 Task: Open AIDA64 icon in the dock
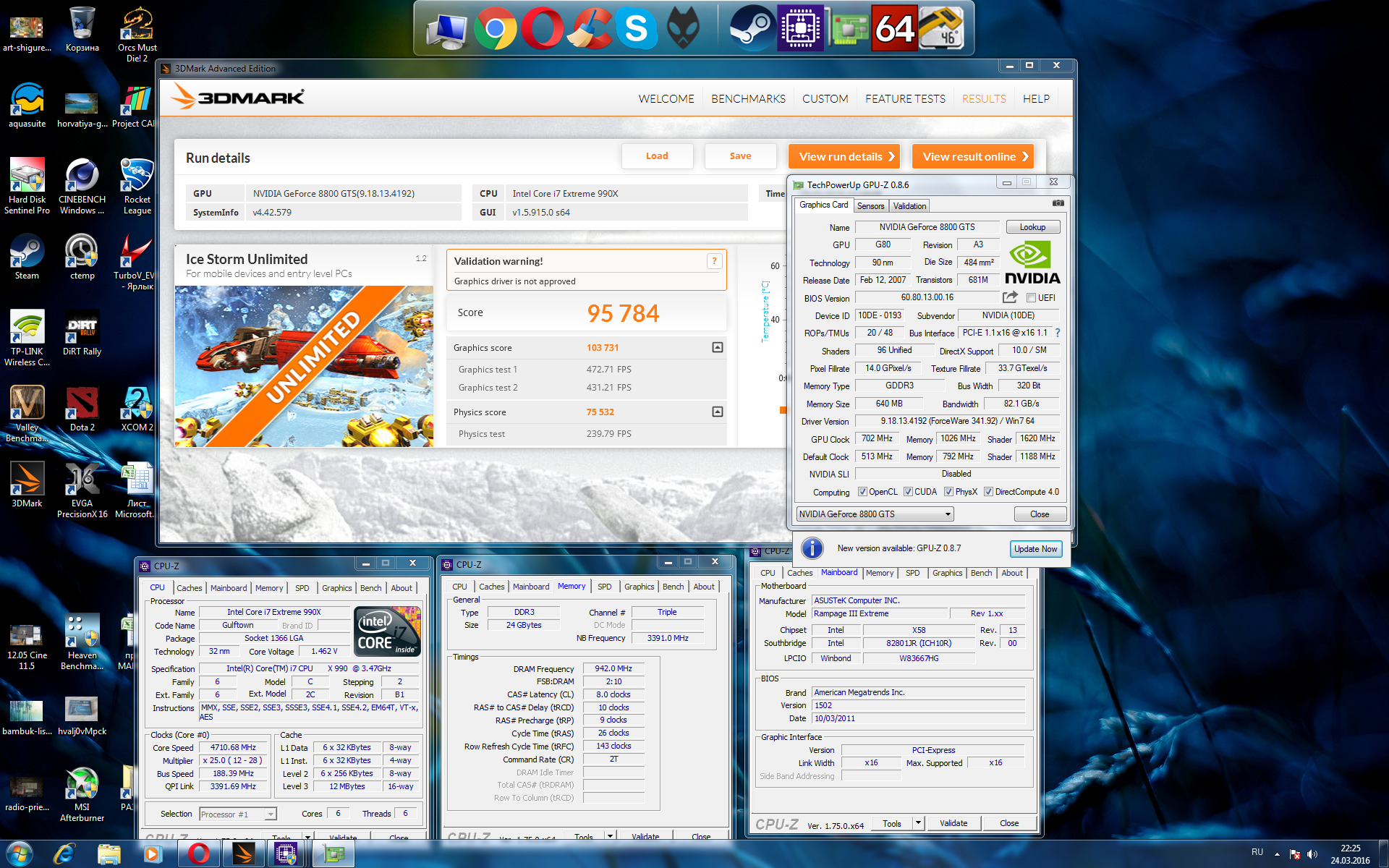point(895,29)
